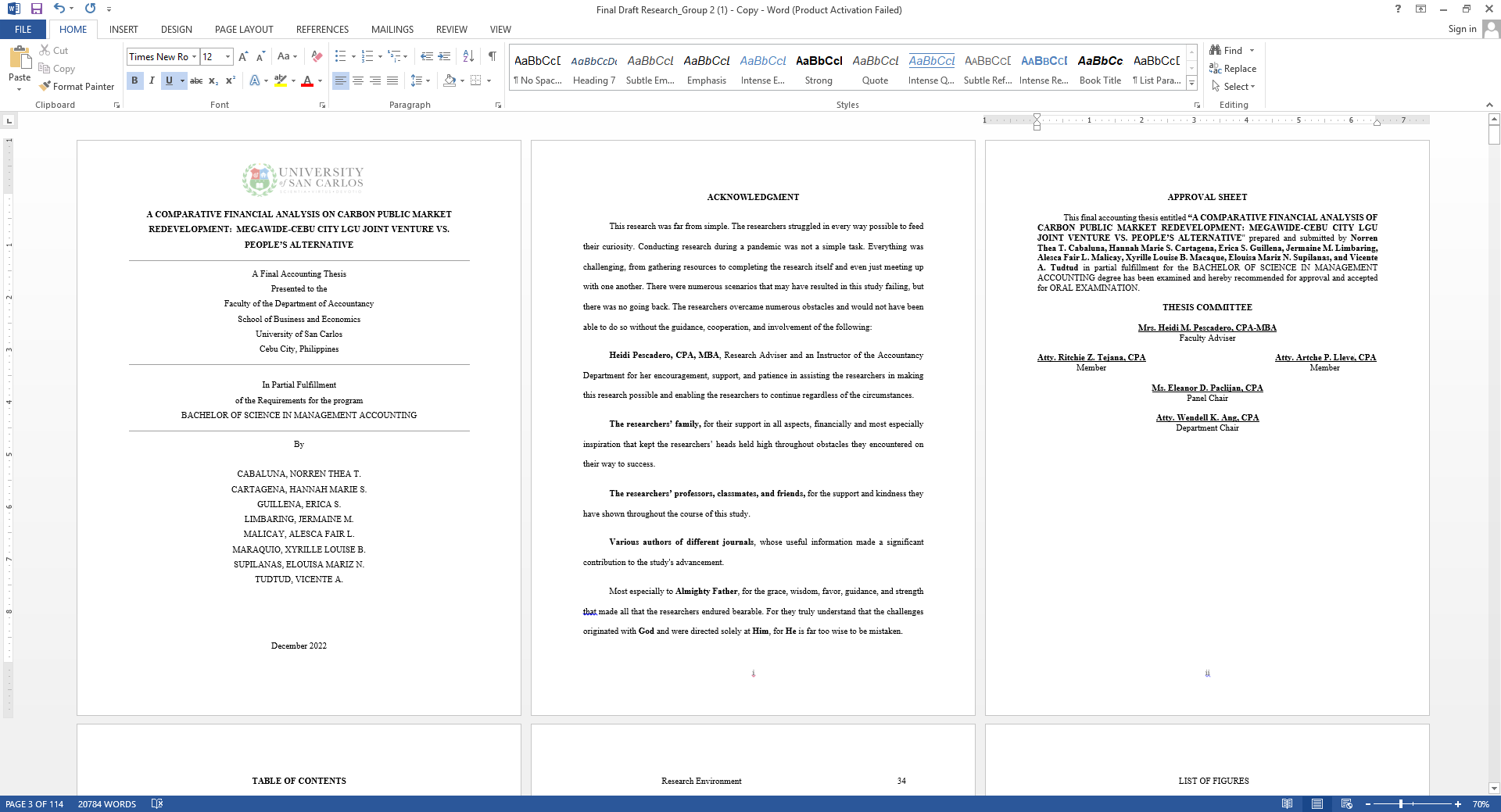
Task: Open the font name dropdown
Action: [x=195, y=56]
